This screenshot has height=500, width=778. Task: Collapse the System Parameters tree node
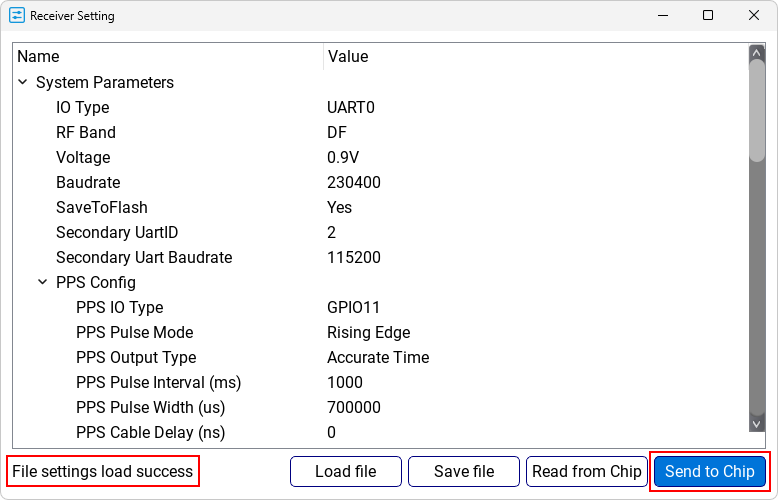23,83
